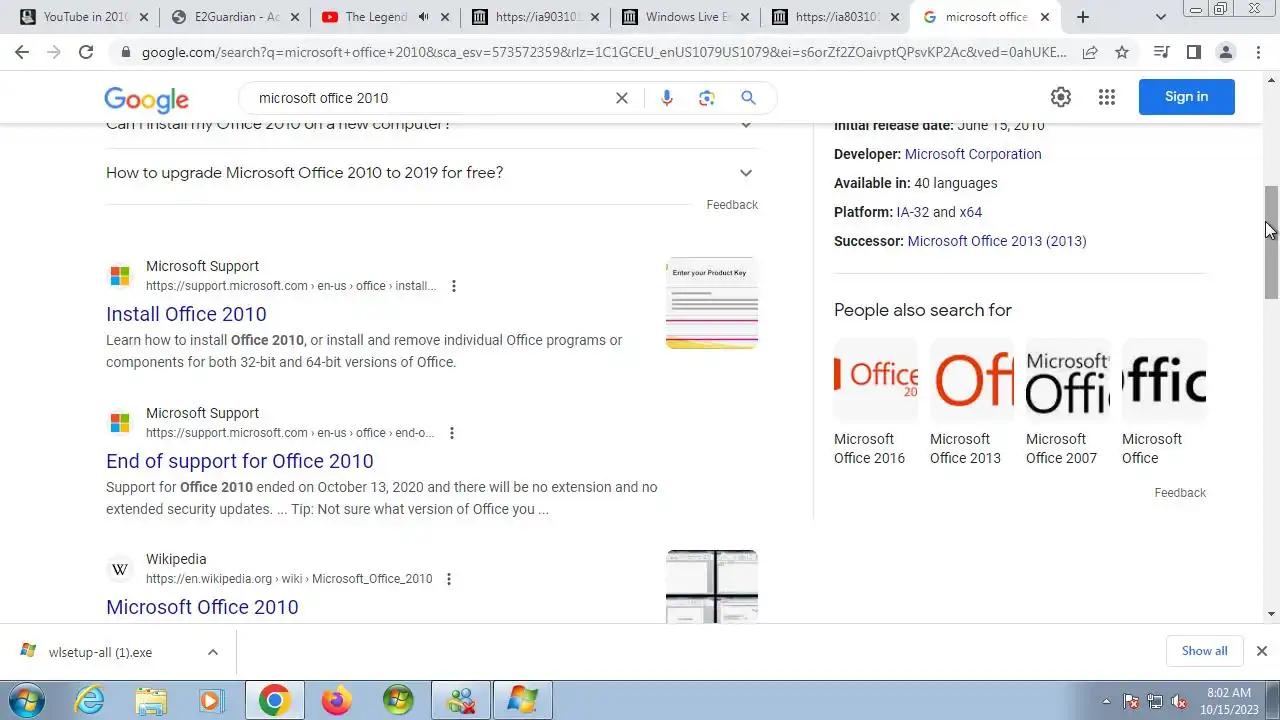1280x720 pixels.
Task: Switch to the ia80310 archive tab
Action: coord(835,17)
